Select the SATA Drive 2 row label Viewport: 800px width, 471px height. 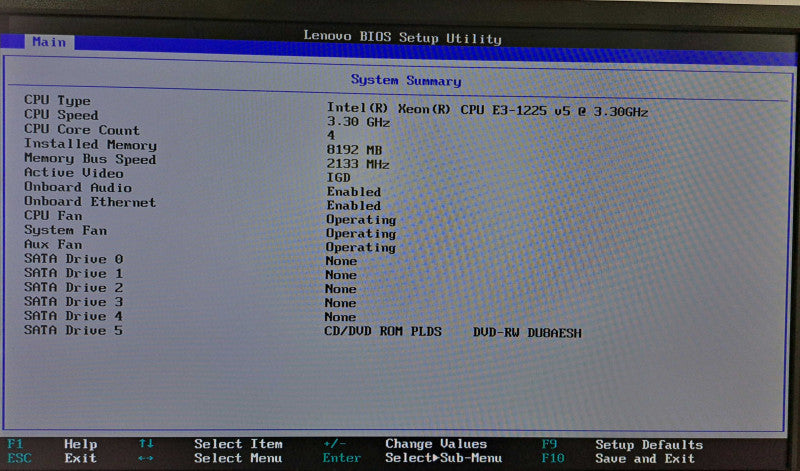73,287
